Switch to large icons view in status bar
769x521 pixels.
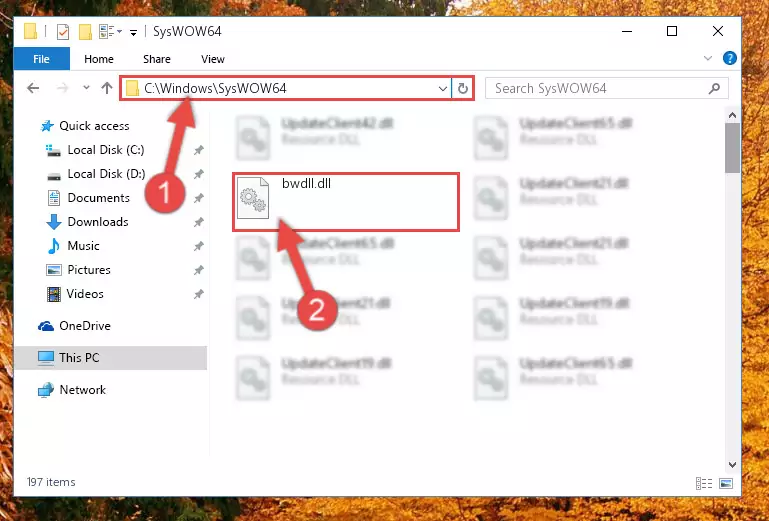(x=726, y=484)
